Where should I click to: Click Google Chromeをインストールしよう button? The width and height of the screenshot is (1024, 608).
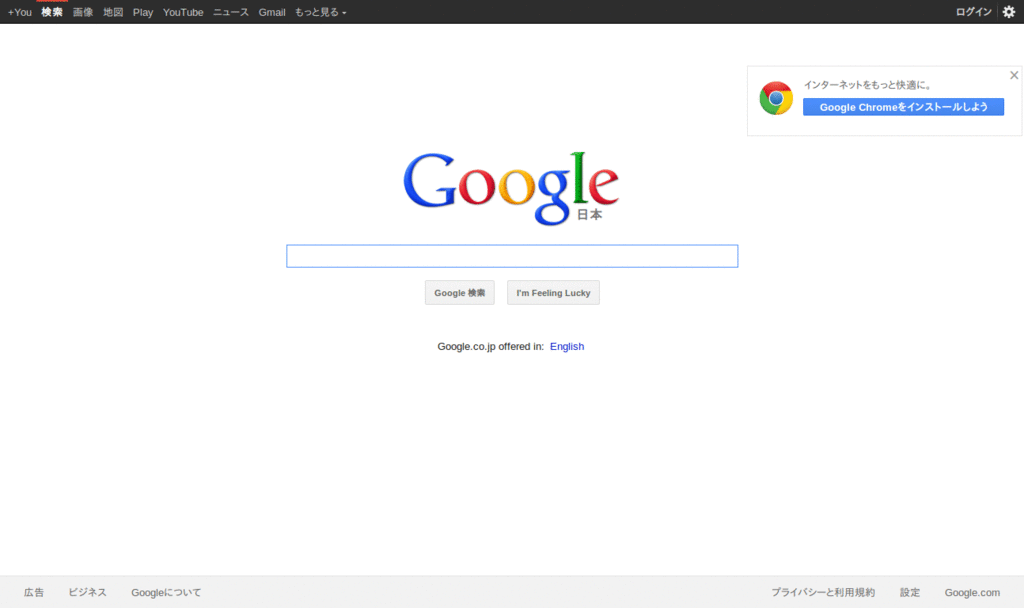point(903,107)
